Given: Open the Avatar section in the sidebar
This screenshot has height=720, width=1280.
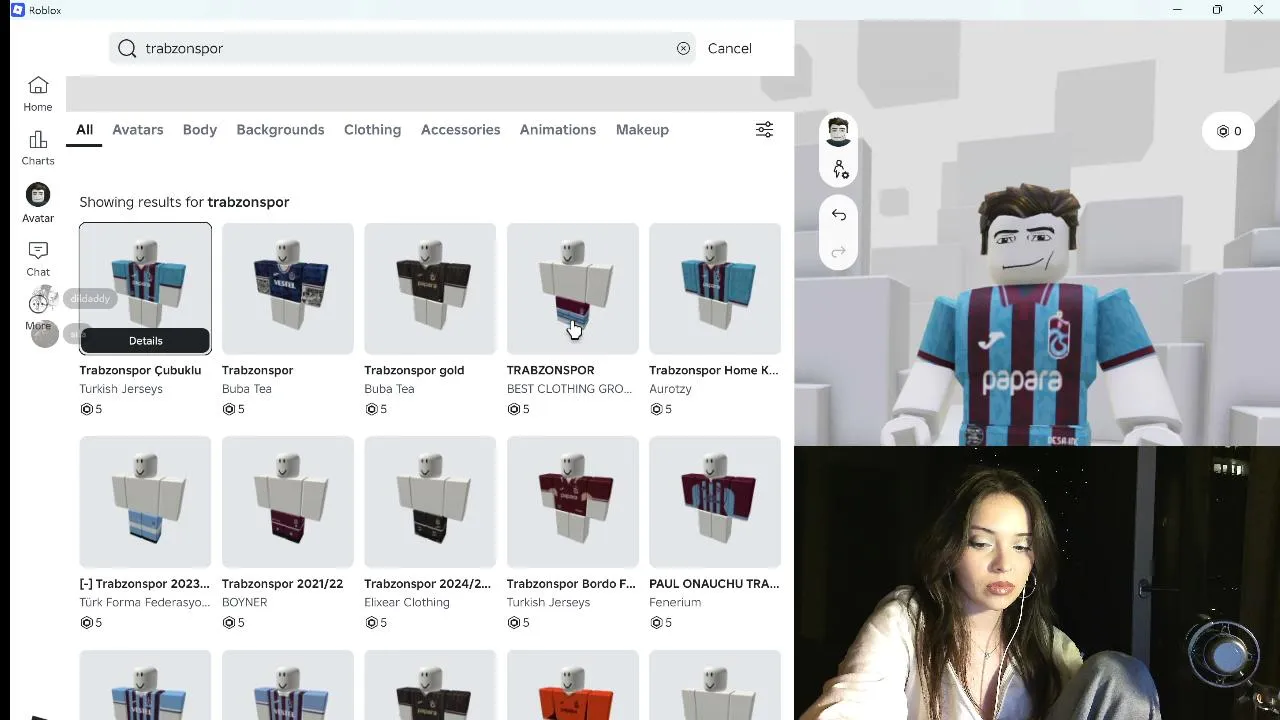Looking at the screenshot, I should [x=38, y=204].
